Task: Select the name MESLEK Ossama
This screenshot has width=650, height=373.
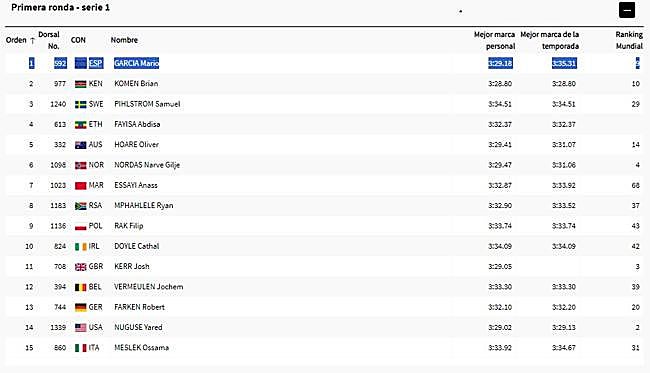Action: [142, 348]
